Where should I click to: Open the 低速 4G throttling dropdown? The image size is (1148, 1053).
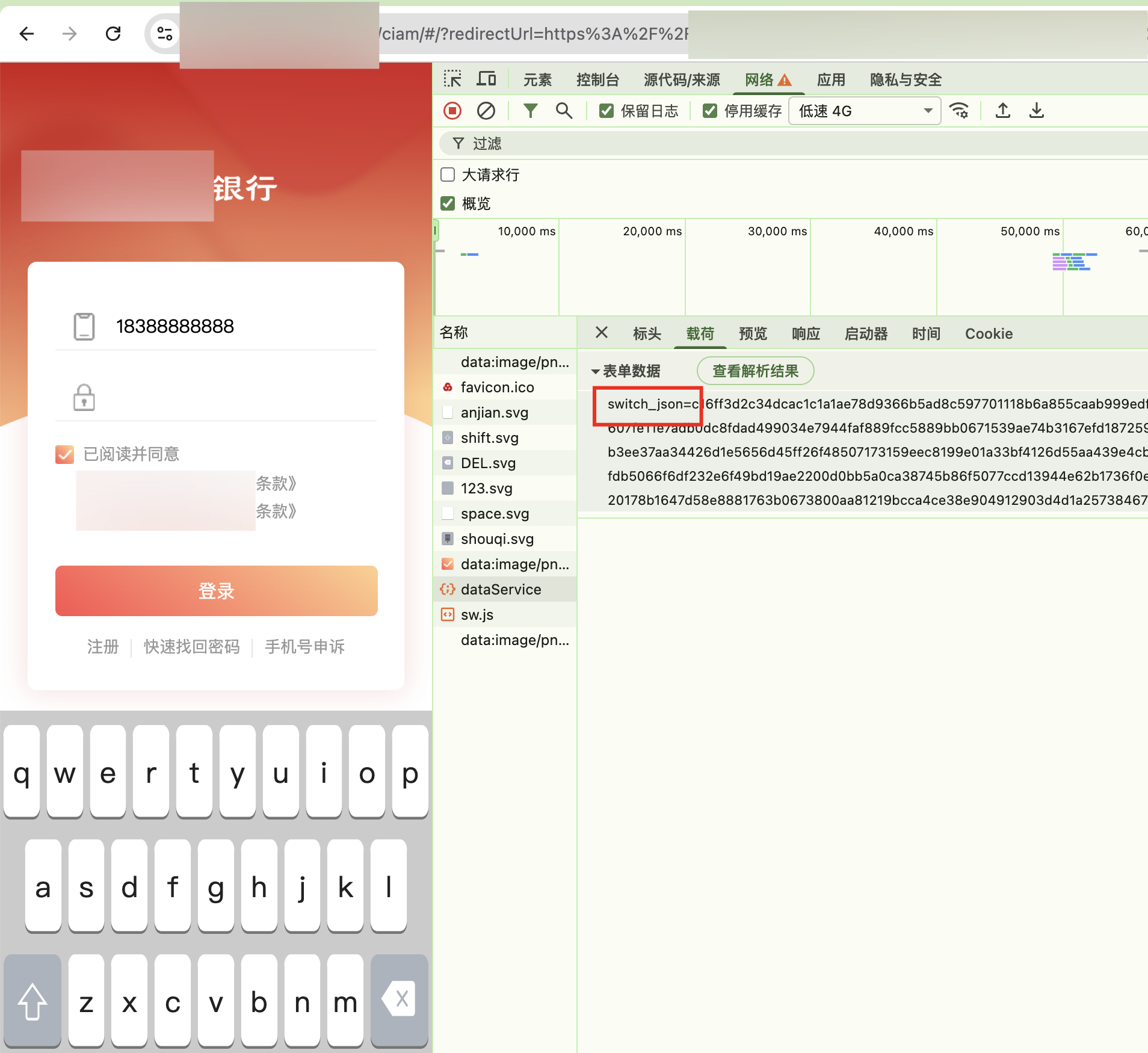(x=864, y=111)
